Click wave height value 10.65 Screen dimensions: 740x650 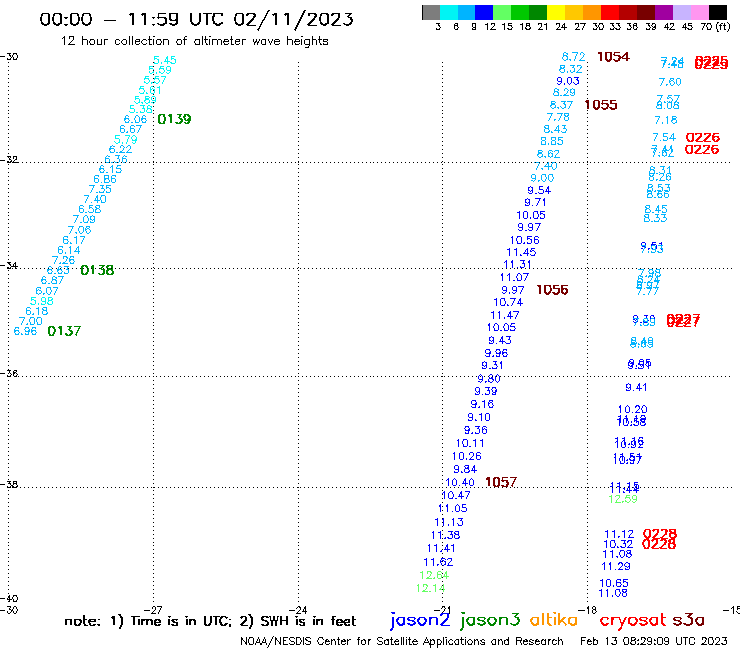point(614,583)
